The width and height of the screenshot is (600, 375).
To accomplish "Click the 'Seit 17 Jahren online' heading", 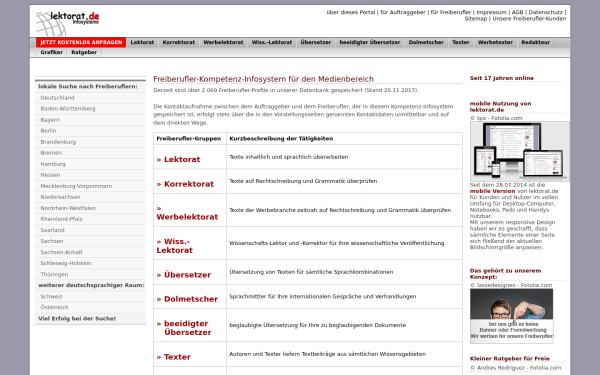I will pos(502,78).
